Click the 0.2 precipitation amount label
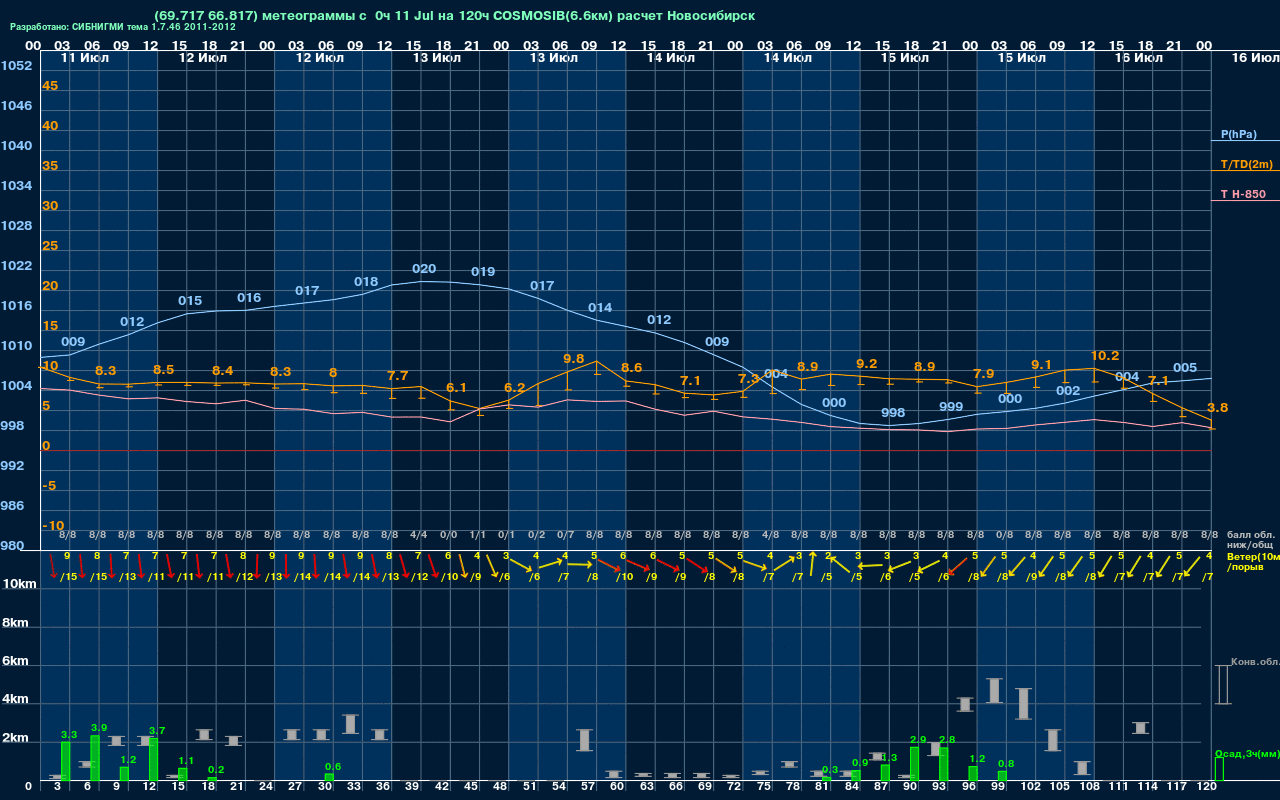1280x800 pixels. pyautogui.click(x=216, y=770)
